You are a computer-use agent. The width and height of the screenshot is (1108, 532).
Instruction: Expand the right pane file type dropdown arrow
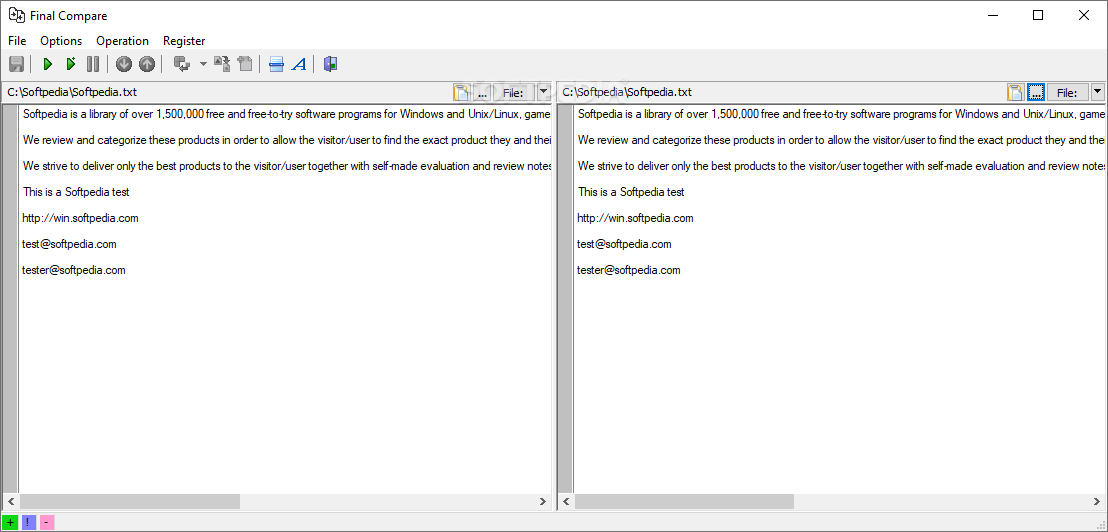point(1097,92)
